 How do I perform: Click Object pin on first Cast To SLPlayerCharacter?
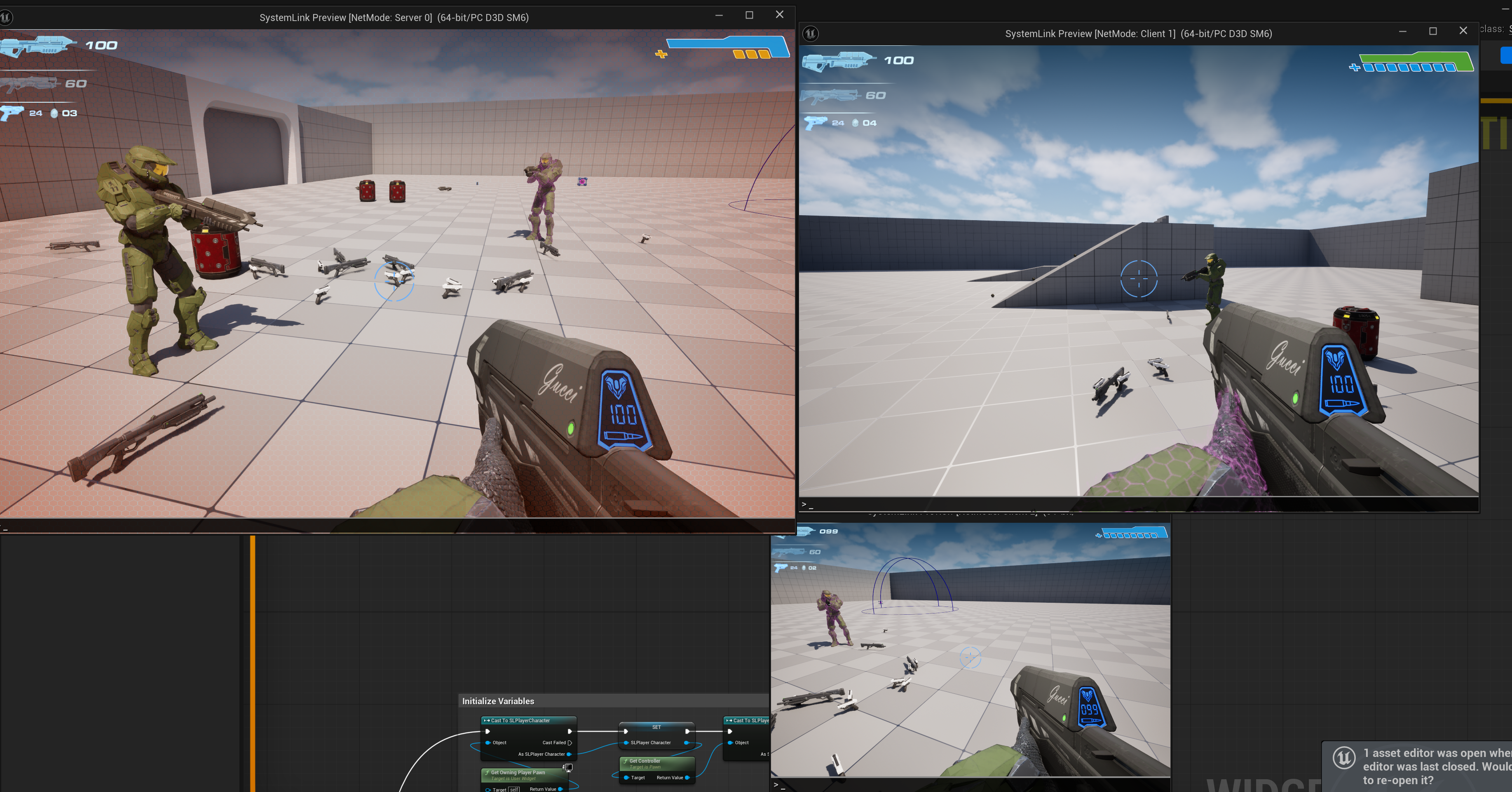pos(488,743)
